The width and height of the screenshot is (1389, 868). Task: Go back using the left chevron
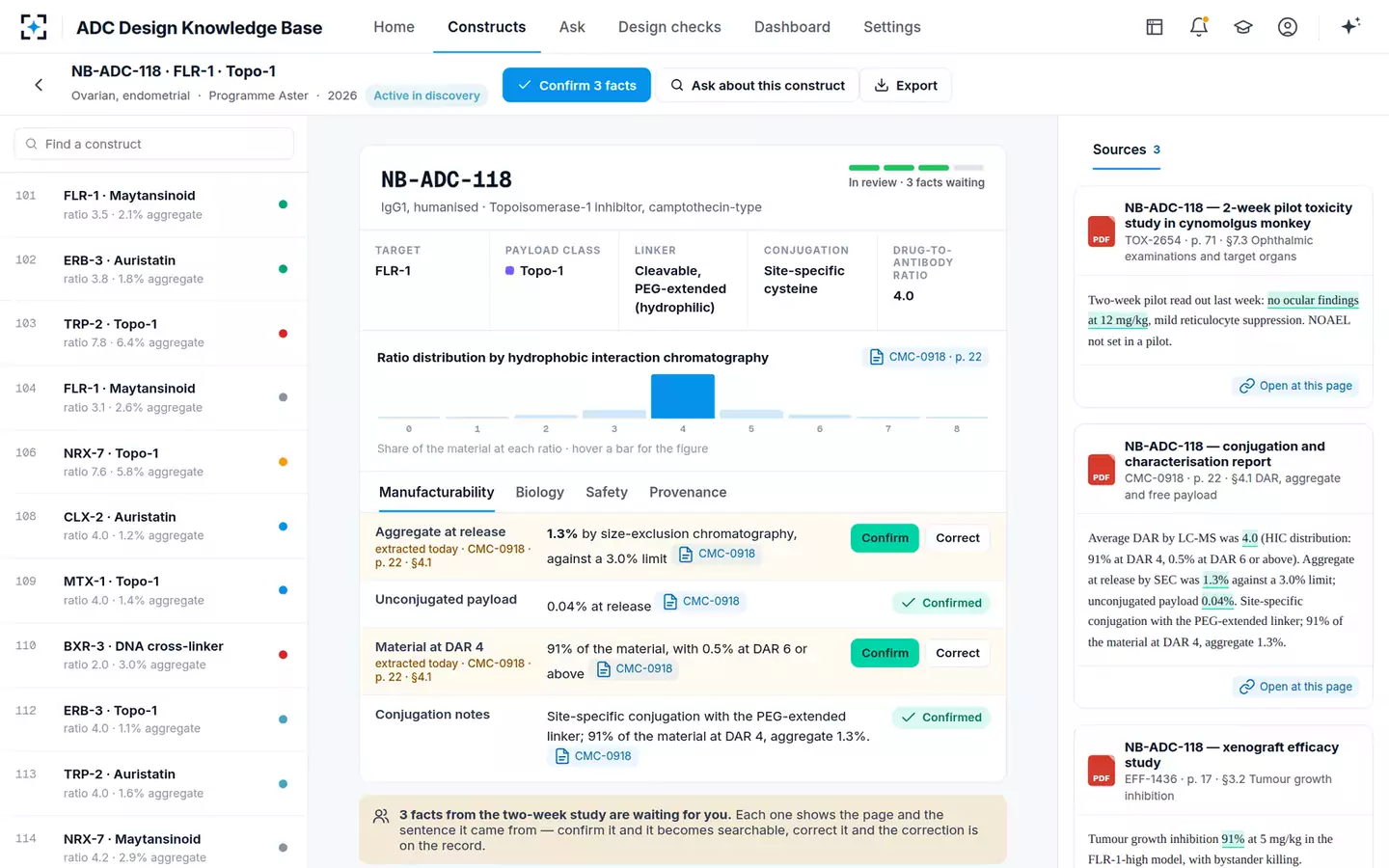[39, 85]
